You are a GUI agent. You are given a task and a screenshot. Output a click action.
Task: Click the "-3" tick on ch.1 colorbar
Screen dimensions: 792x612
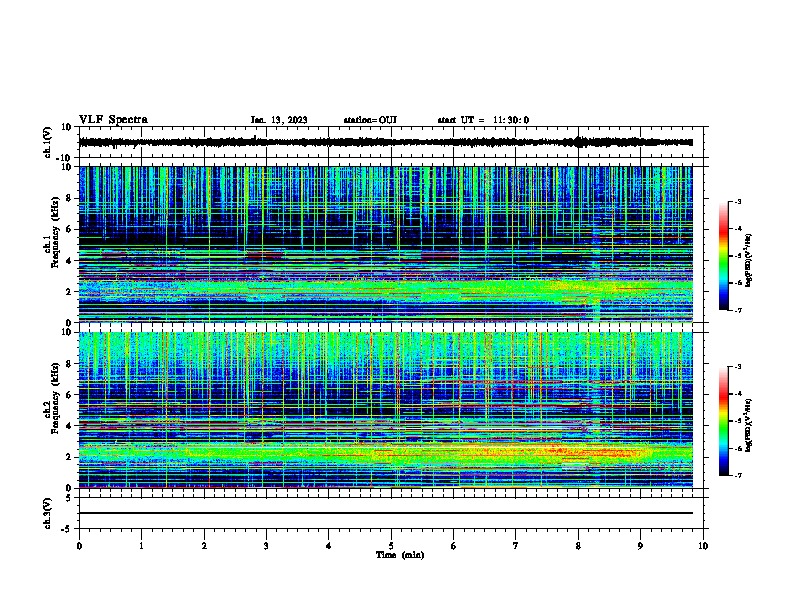[x=737, y=201]
